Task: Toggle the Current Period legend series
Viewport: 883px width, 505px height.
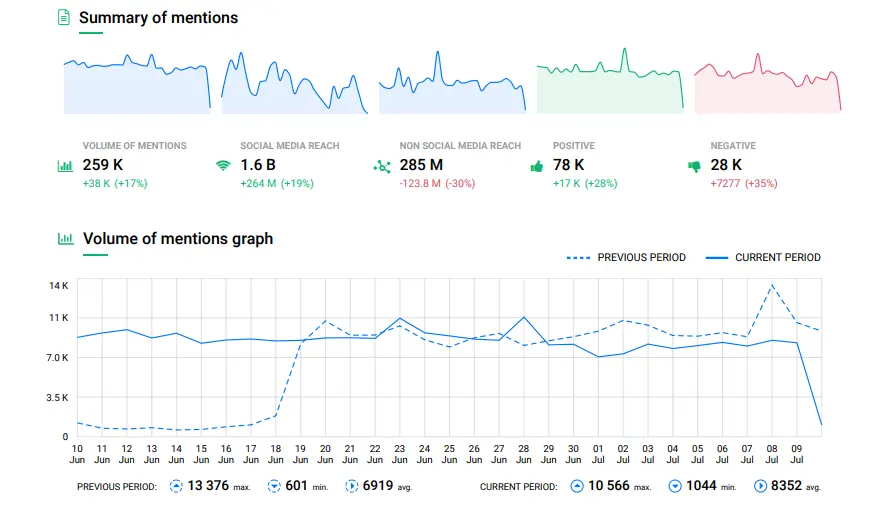Action: [x=764, y=258]
